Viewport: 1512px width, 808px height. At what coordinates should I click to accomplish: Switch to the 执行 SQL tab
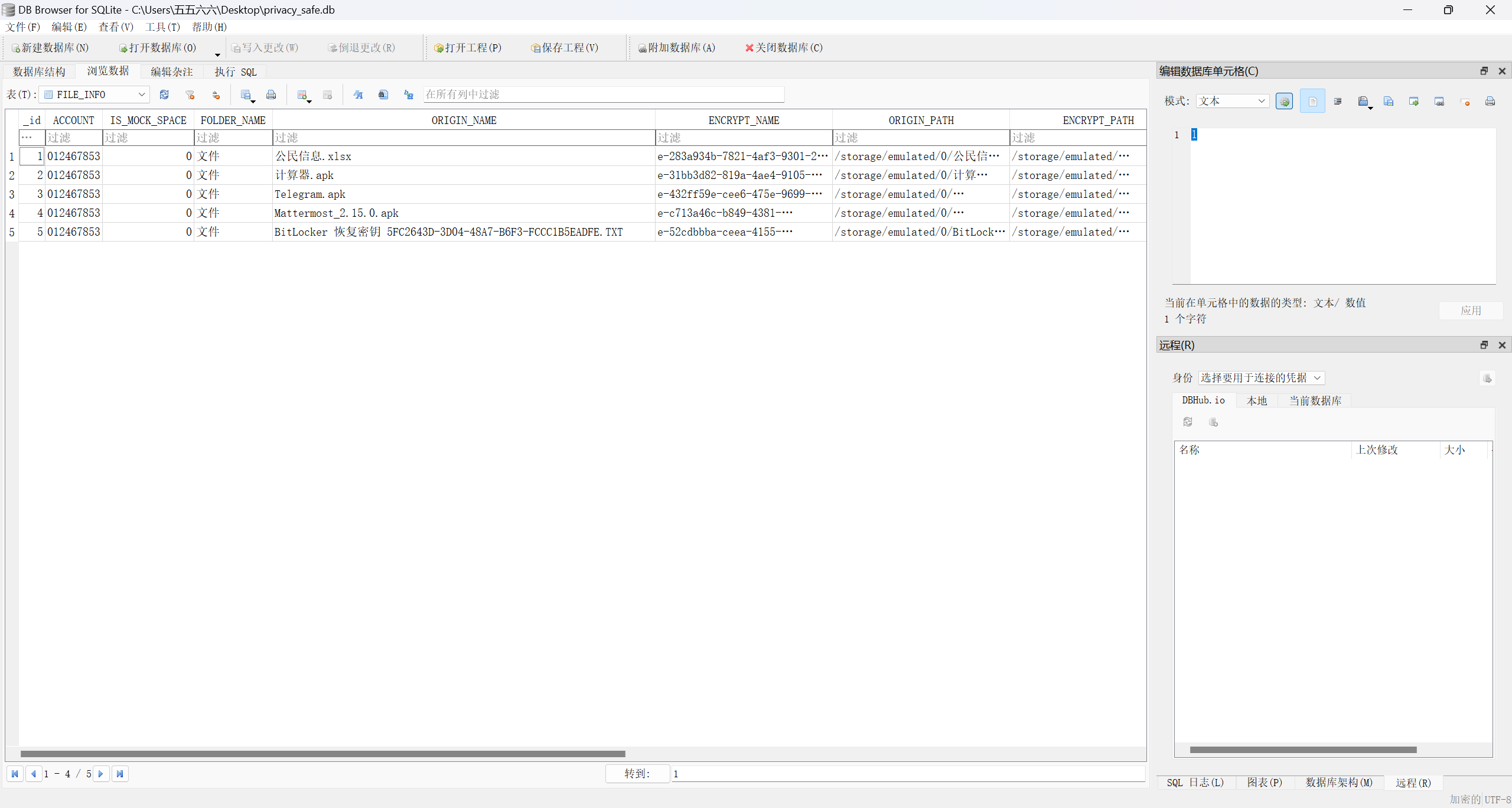(235, 72)
